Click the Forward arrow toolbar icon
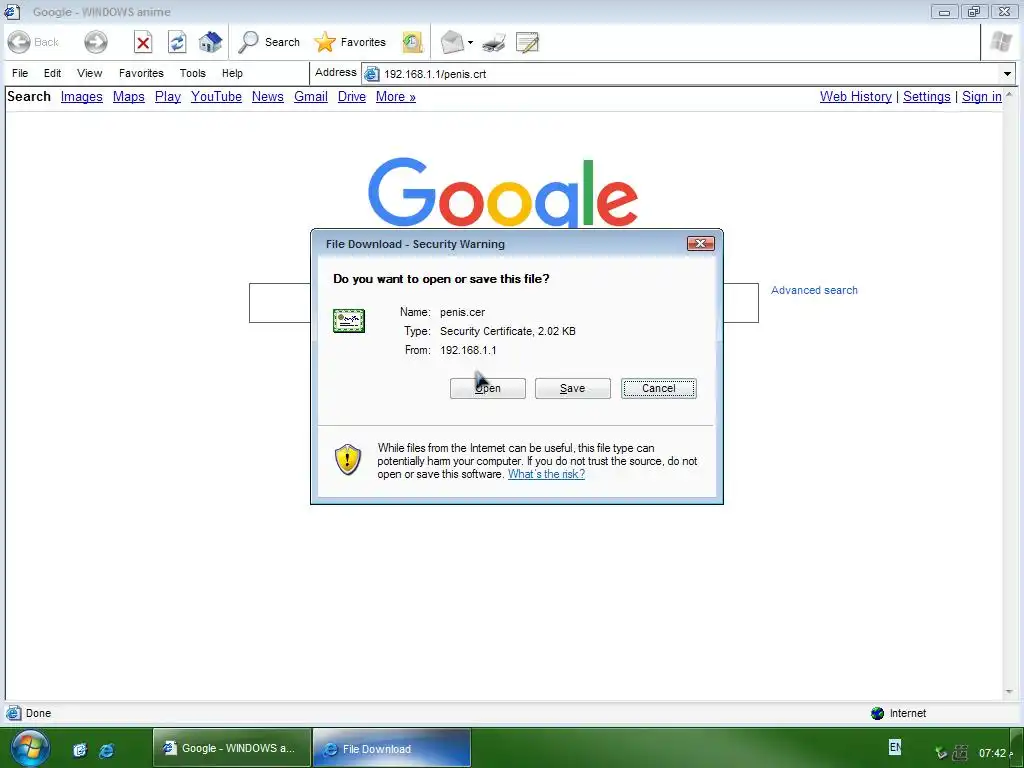The height and width of the screenshot is (768, 1024). [95, 42]
